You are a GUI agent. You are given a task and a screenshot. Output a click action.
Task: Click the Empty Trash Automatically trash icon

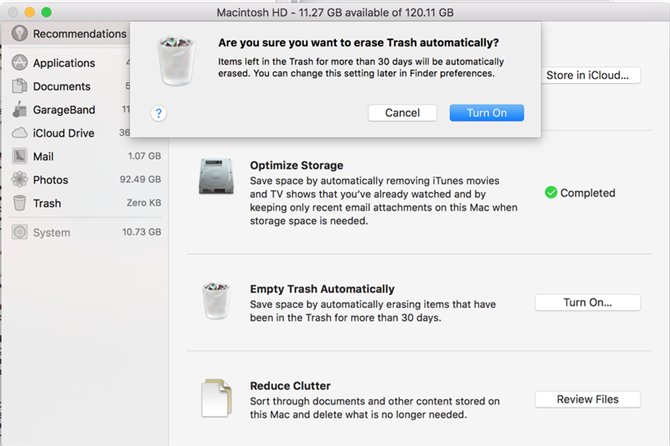tap(216, 301)
